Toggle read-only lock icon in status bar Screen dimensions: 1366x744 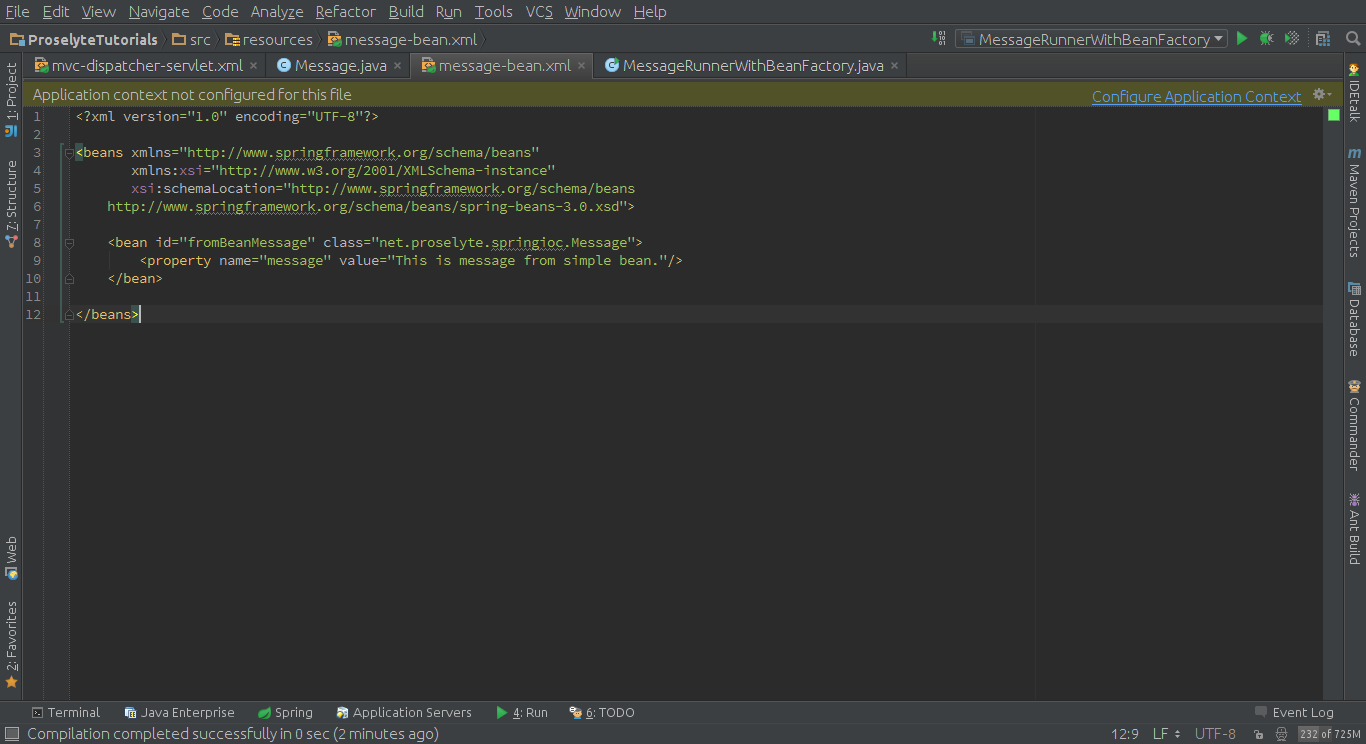tap(1257, 734)
